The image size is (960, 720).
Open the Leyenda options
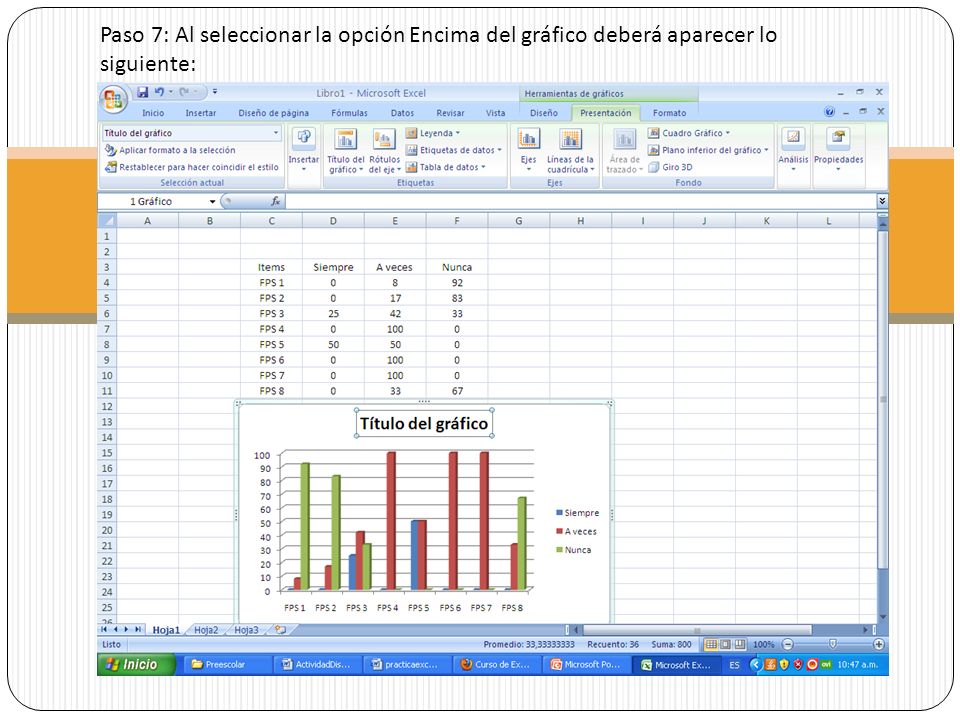433,133
